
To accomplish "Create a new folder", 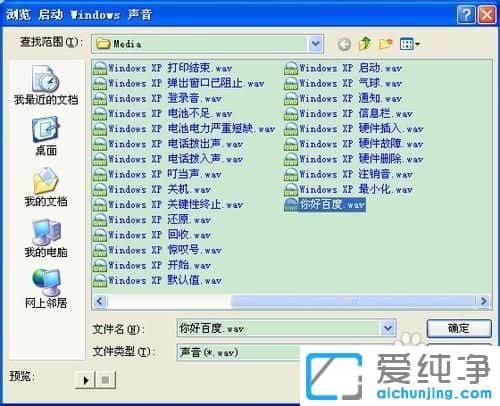I will [x=386, y=44].
